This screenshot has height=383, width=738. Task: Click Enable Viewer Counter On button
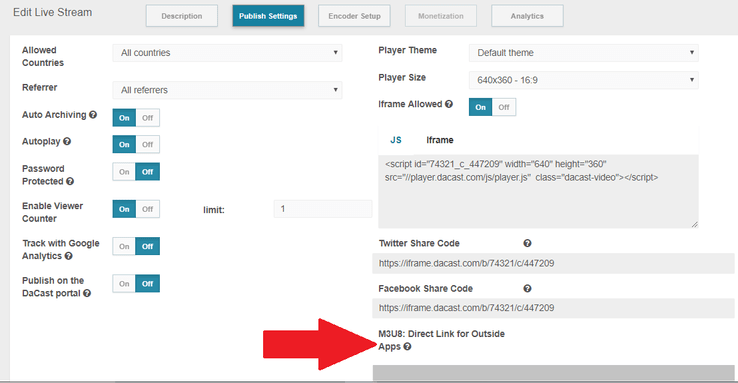pos(124,209)
